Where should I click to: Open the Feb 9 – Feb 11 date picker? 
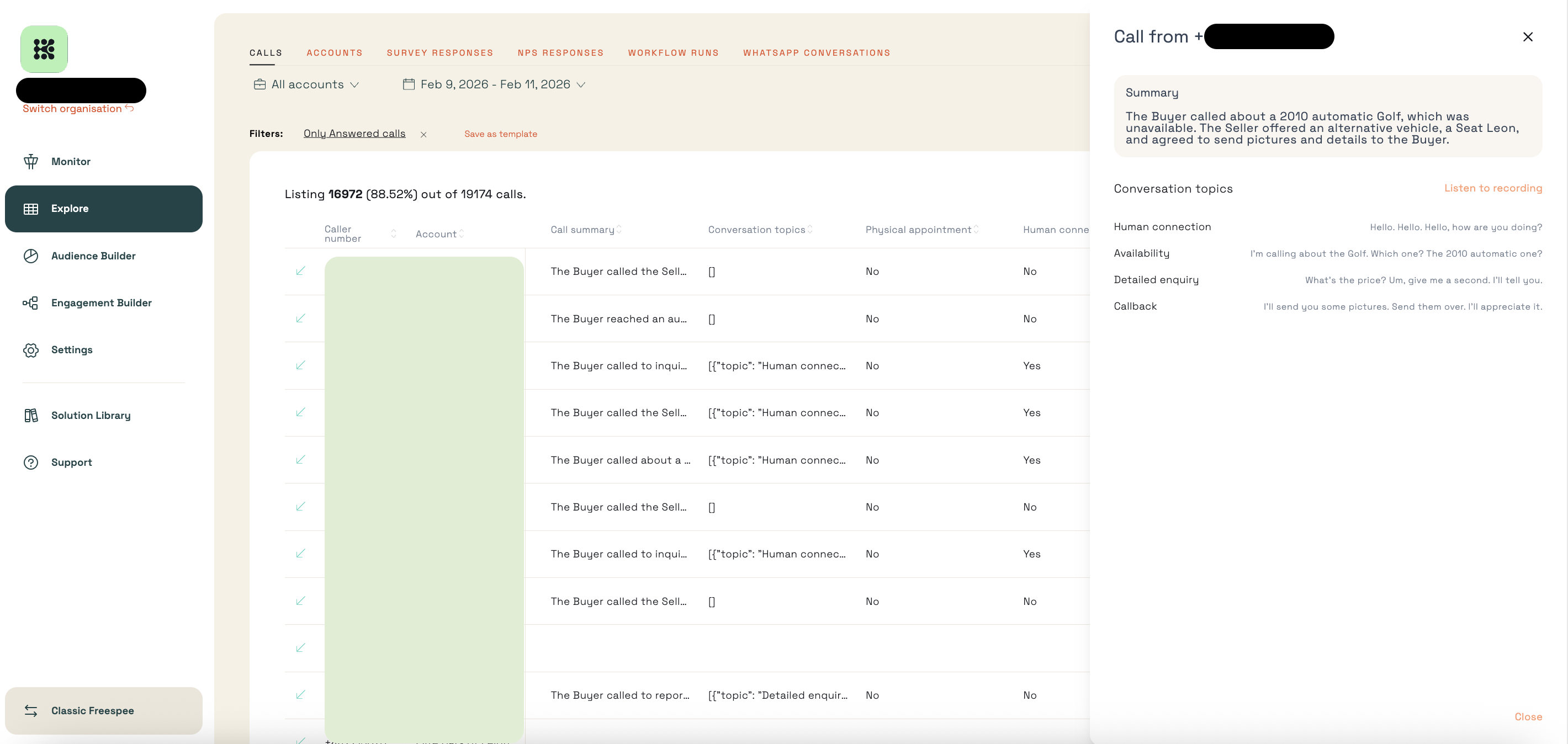point(494,84)
